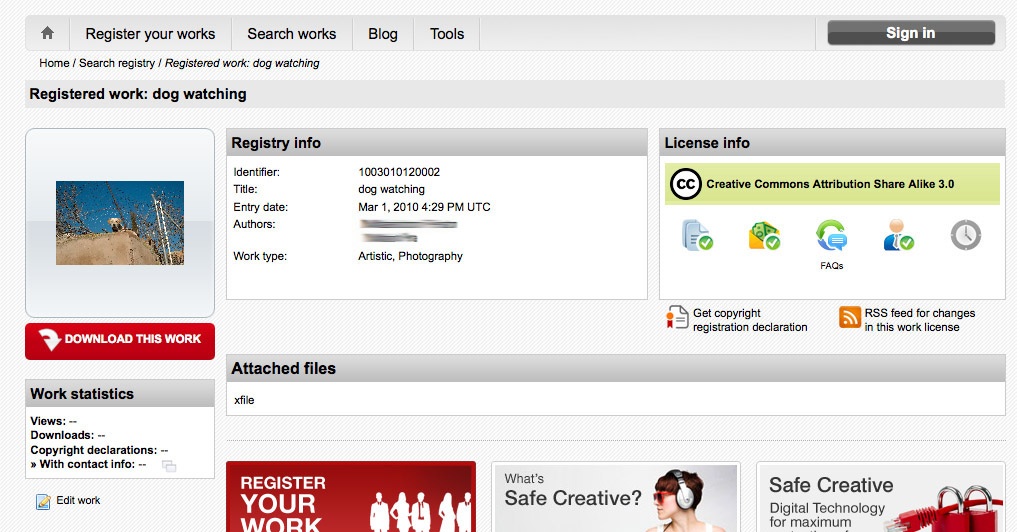This screenshot has width=1017, height=532.
Task: Click the Edit work pencil icon
Action: [x=43, y=501]
